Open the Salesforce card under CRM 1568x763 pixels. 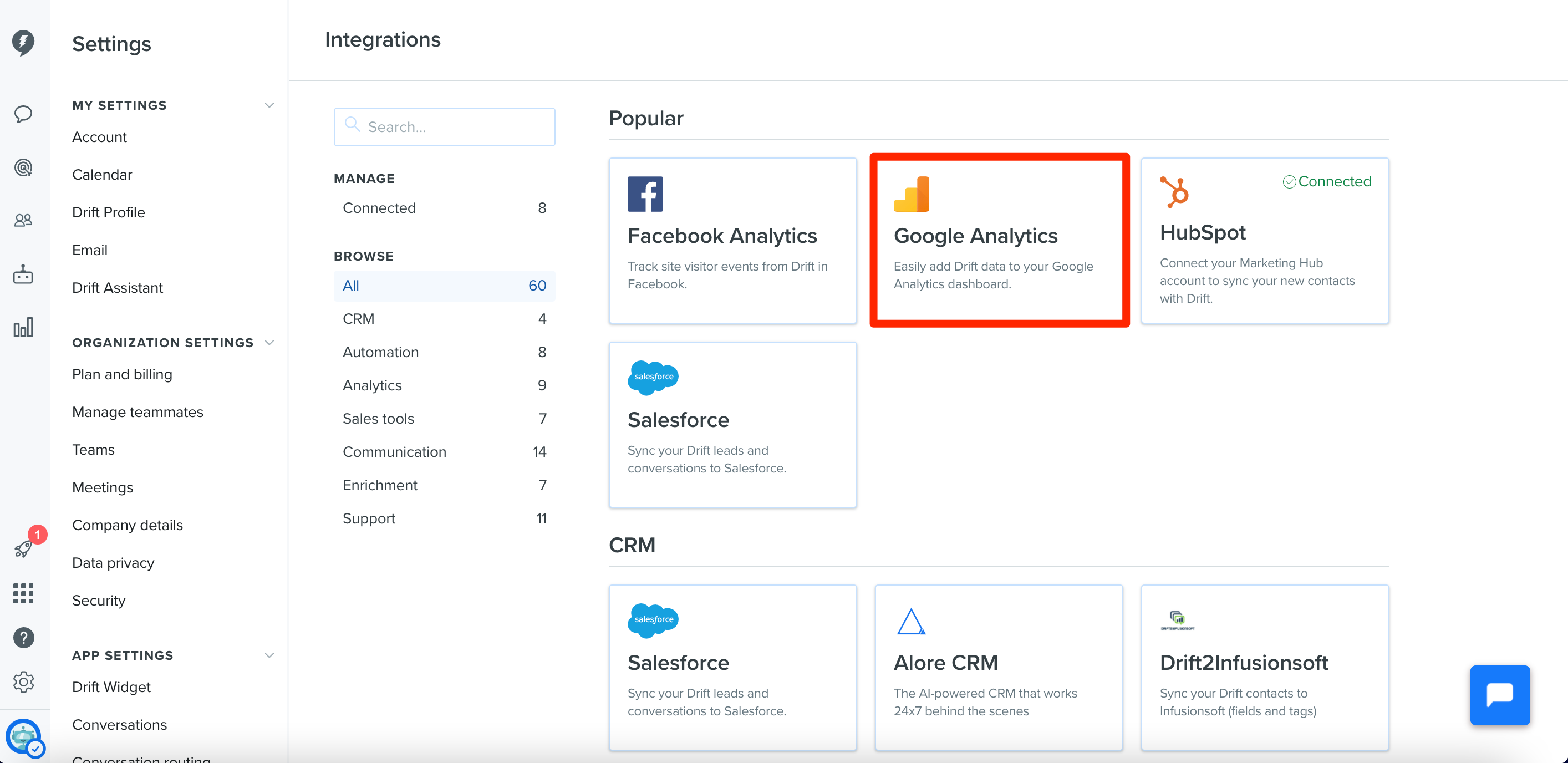pyautogui.click(x=733, y=668)
